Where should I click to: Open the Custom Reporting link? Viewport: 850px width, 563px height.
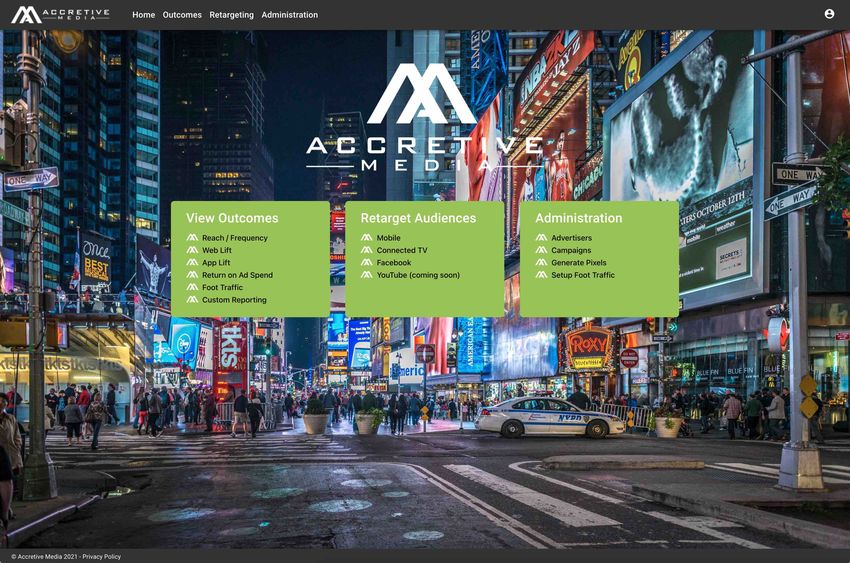(234, 300)
